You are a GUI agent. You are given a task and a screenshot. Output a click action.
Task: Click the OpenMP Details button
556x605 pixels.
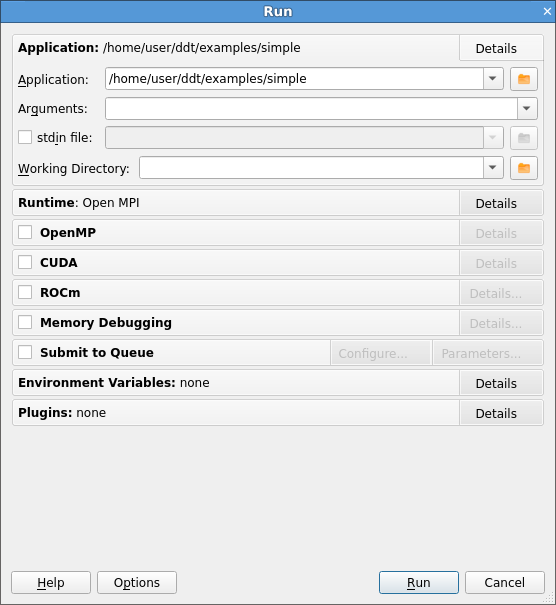(501, 233)
